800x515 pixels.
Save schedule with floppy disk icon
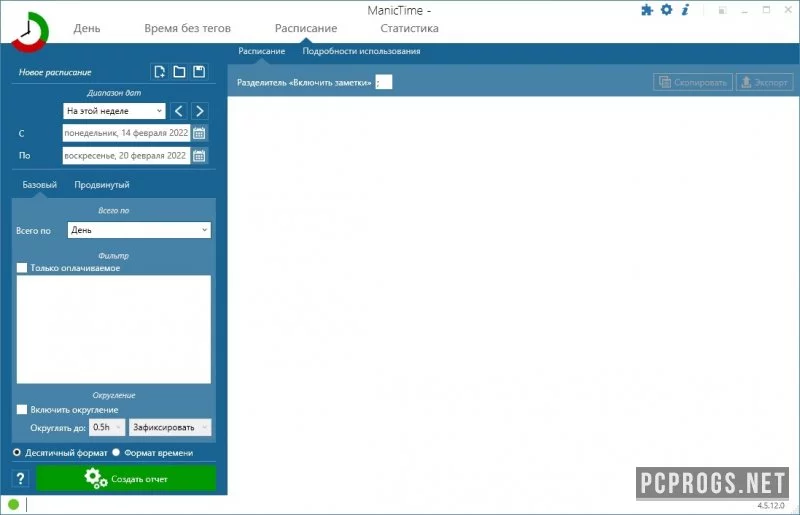coord(199,71)
